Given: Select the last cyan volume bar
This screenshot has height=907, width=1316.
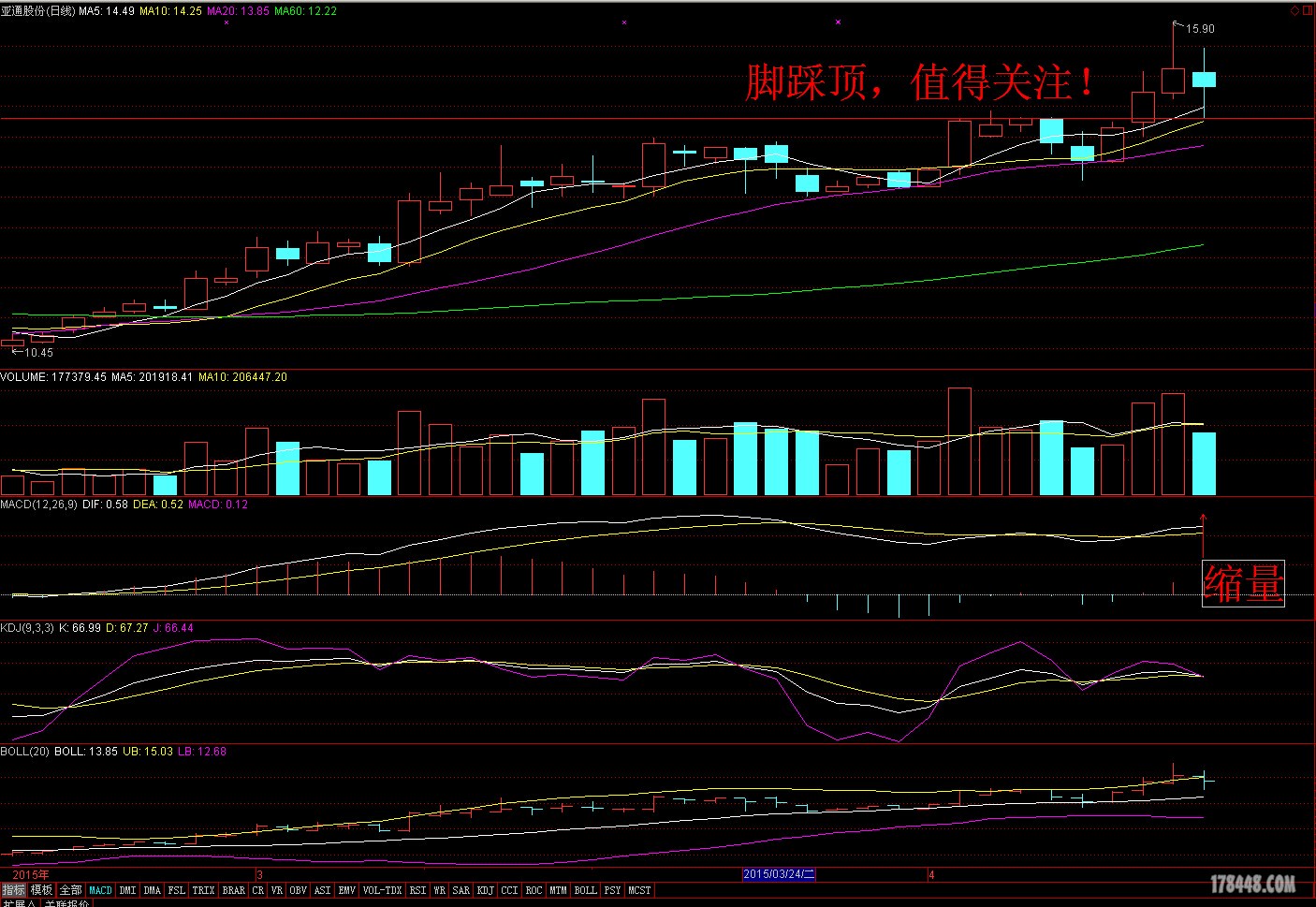Looking at the screenshot, I should tap(1204, 463).
